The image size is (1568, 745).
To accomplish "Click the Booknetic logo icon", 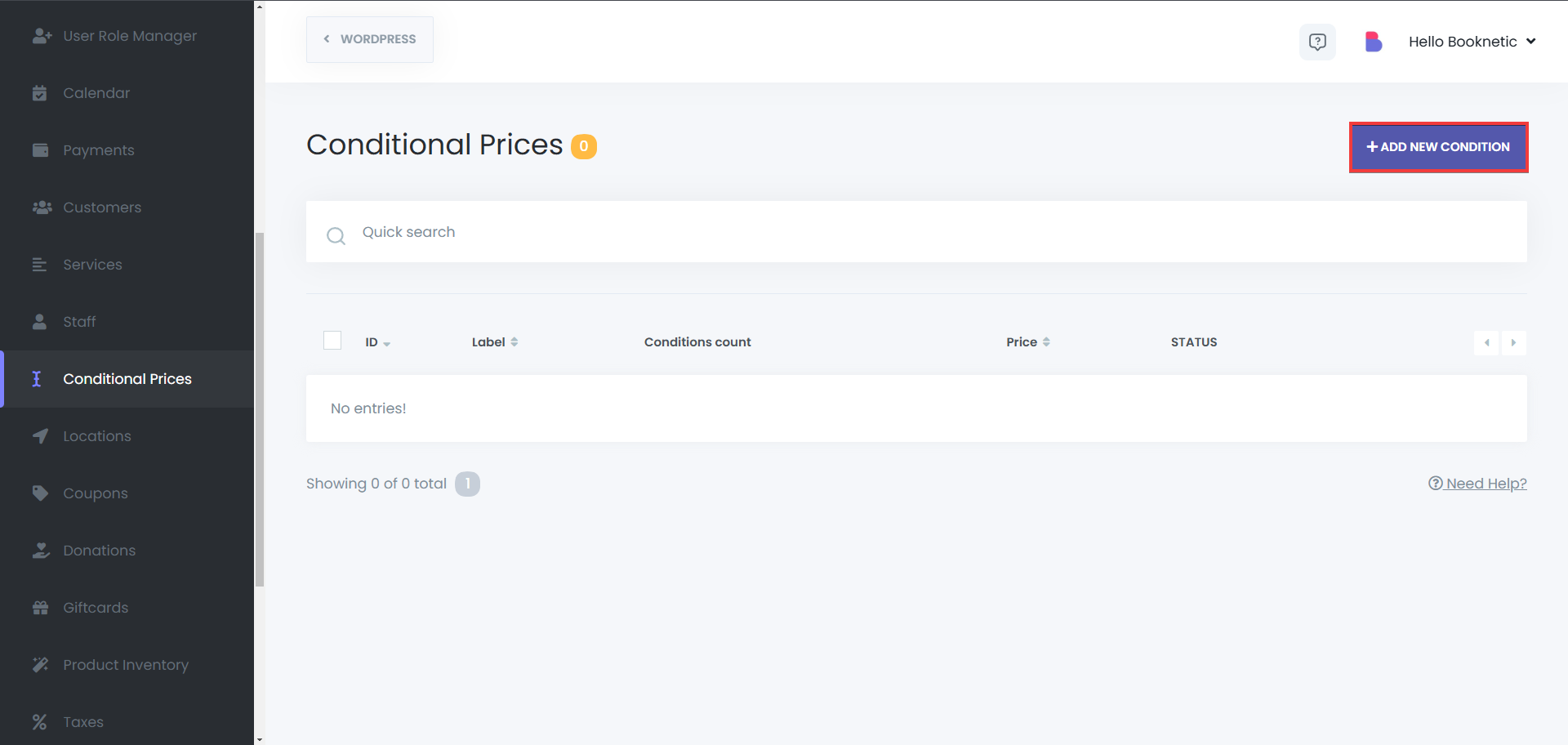I will [1373, 42].
